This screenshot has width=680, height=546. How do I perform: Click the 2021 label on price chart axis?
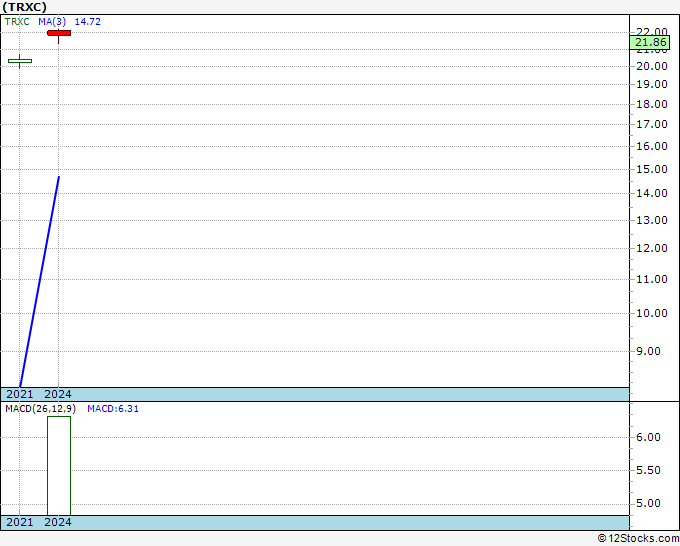pos(20,394)
